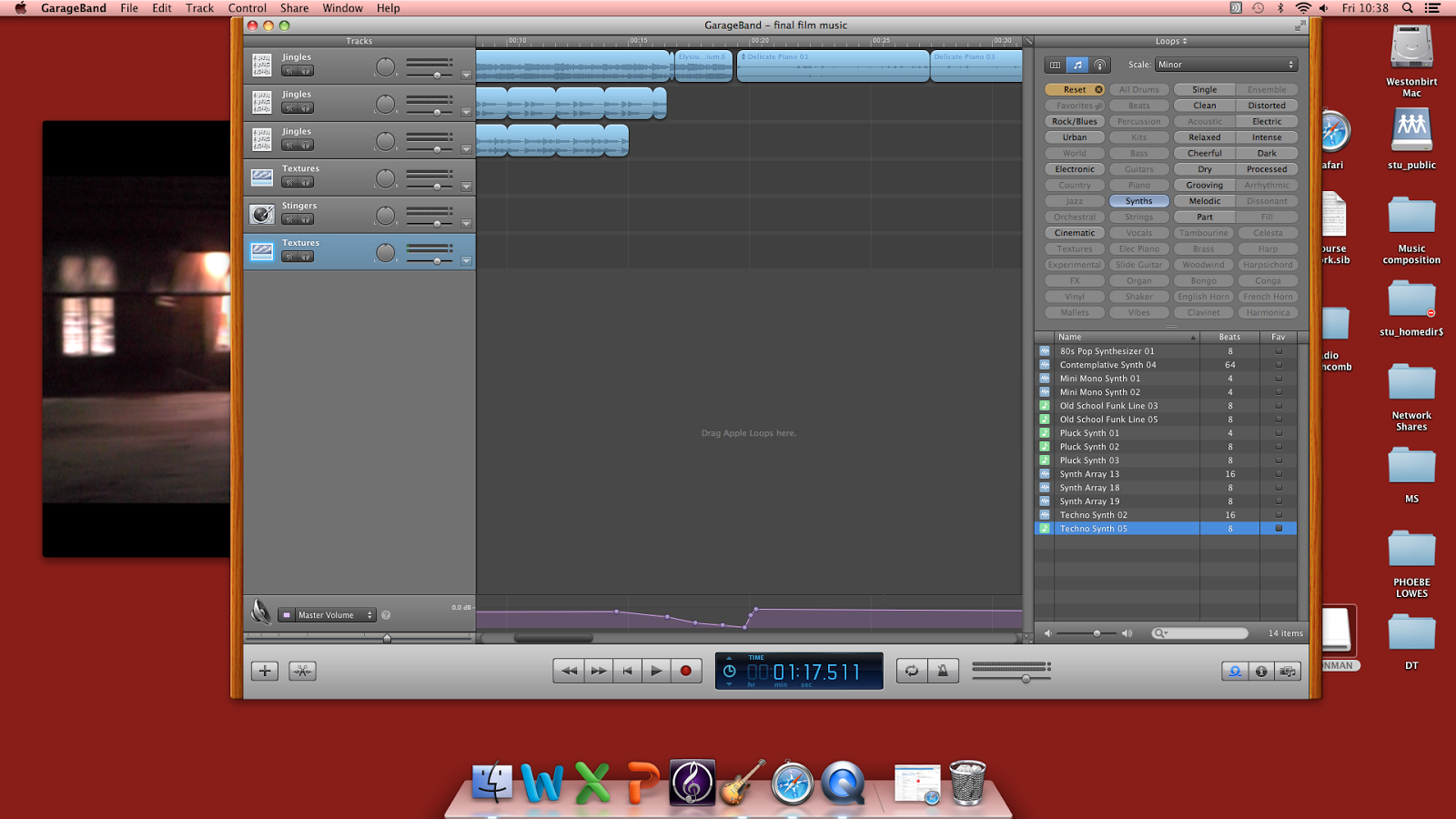Open PowerPoint from the Dock
Screen dimensions: 1456x819
click(642, 783)
